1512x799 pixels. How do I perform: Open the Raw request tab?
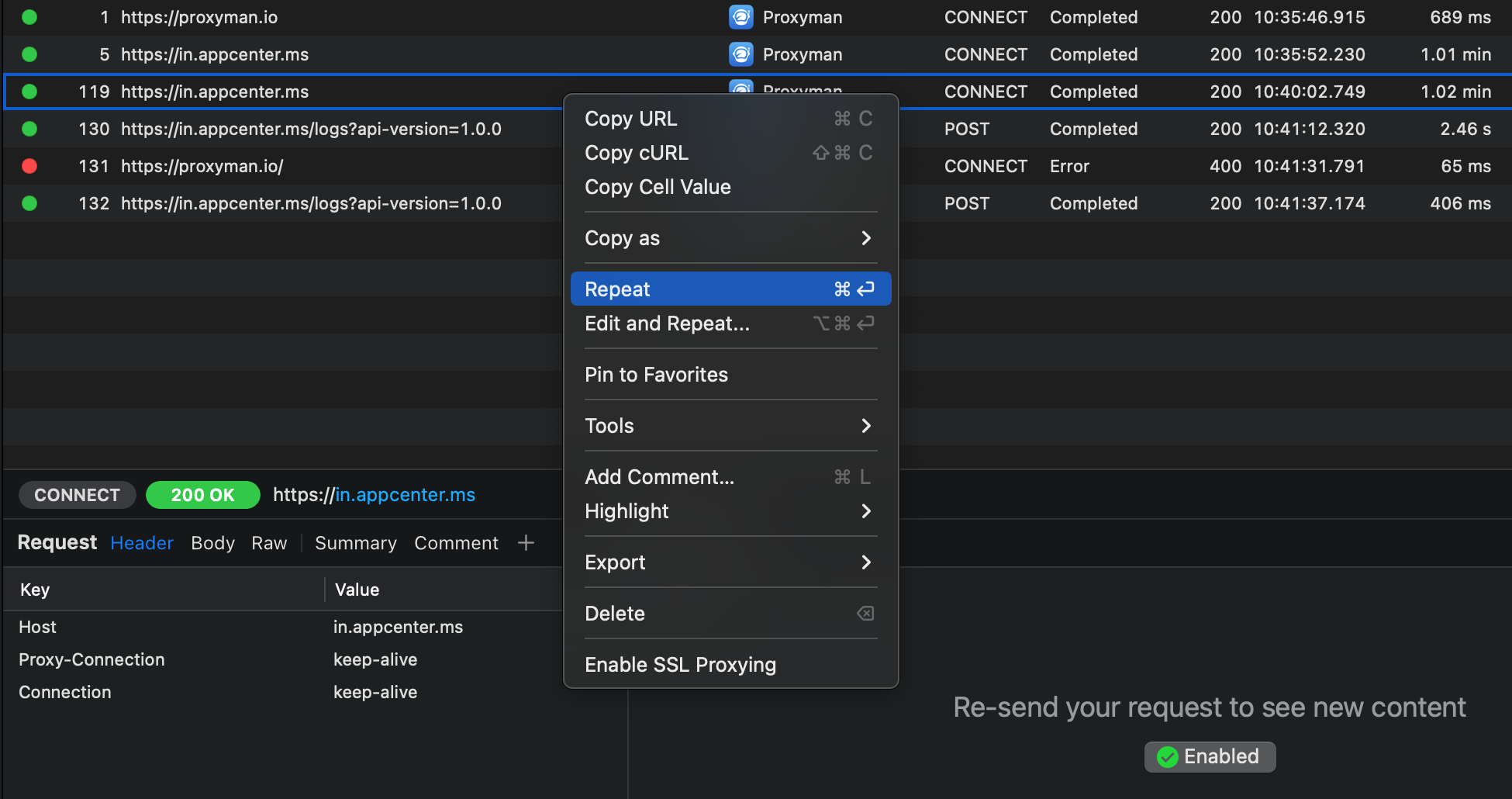point(269,543)
